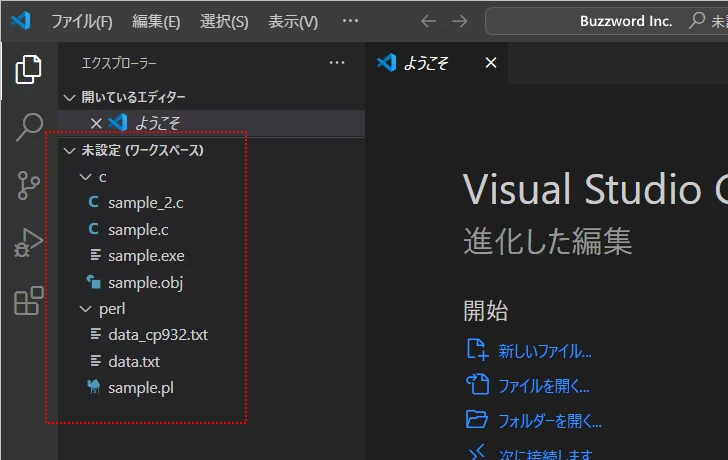
Task: Click the command center search box
Action: [x=606, y=21]
